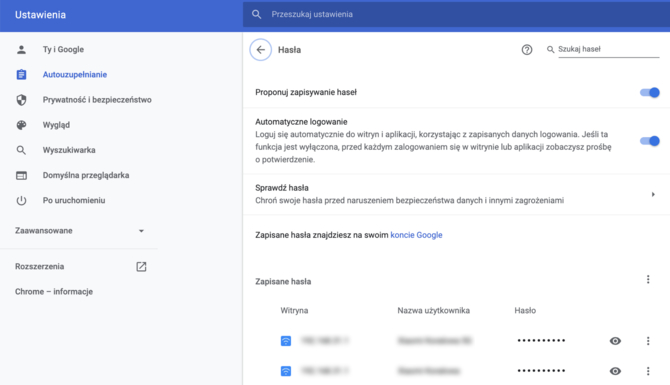Click the power icon for Po uruchomieniu
This screenshot has width=670, height=385.
point(21,200)
